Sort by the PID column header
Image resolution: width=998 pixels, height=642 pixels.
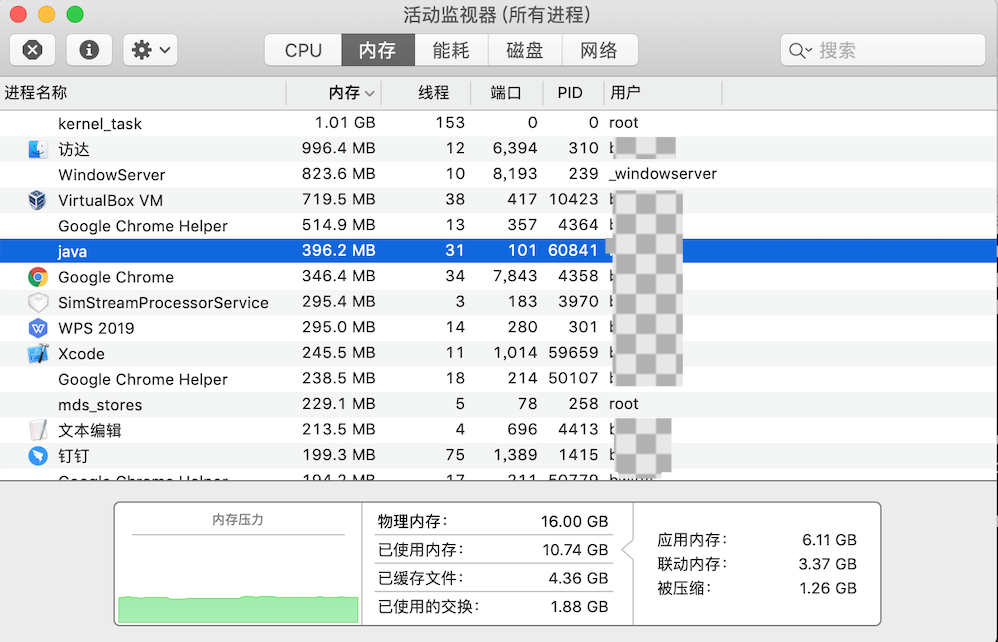[x=573, y=93]
